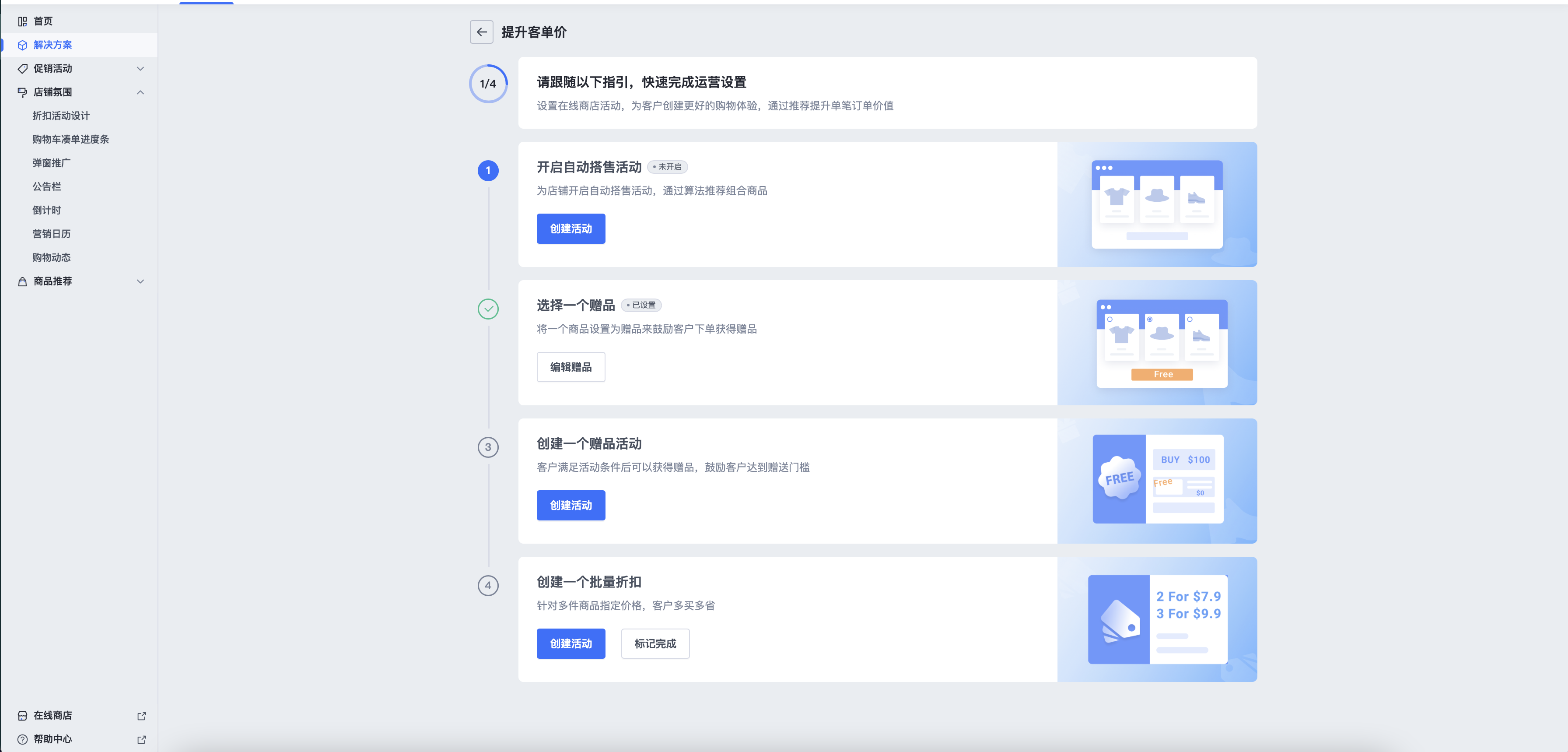Select the 解决方案 solutions icon

[x=22, y=45]
